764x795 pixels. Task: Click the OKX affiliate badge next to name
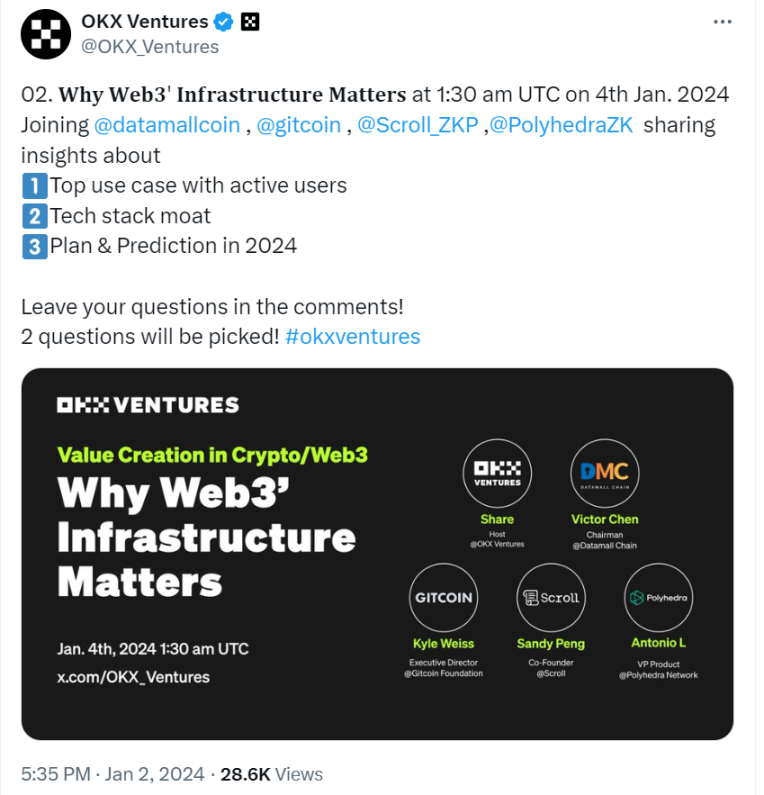pyautogui.click(x=249, y=22)
